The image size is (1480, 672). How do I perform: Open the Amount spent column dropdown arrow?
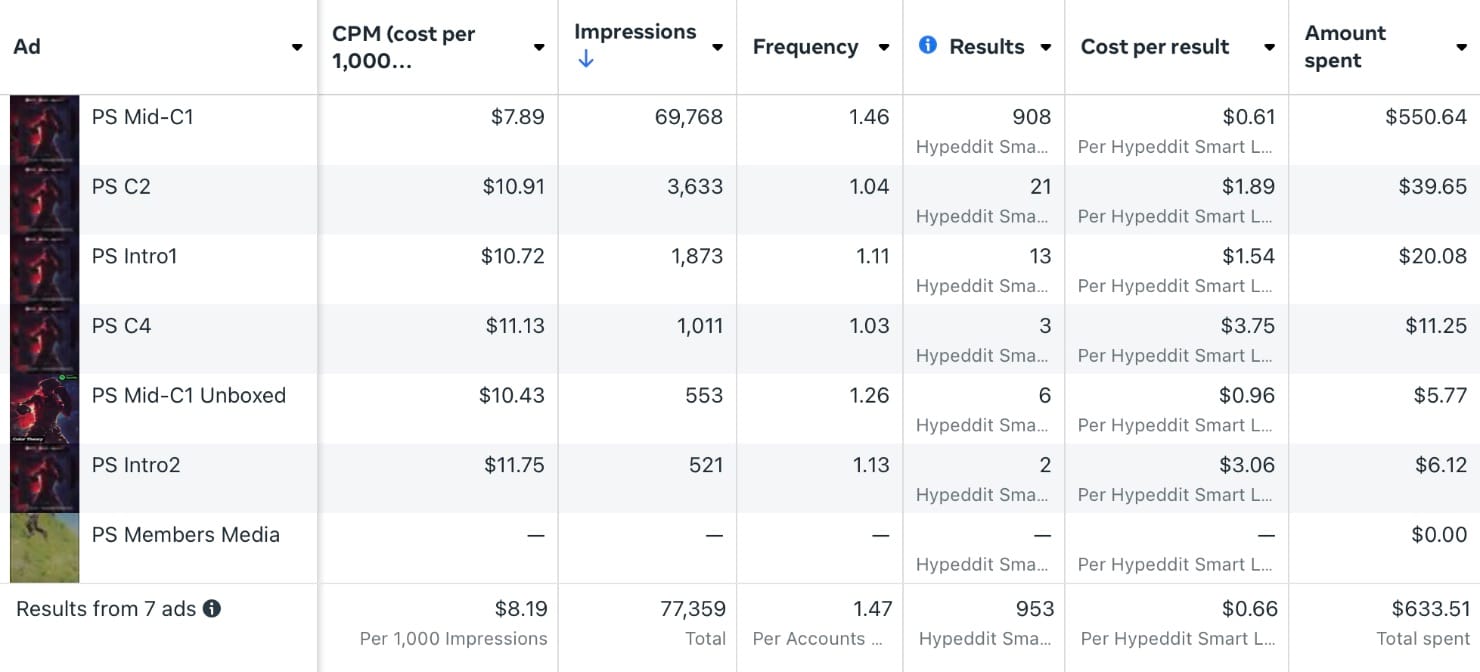1461,47
